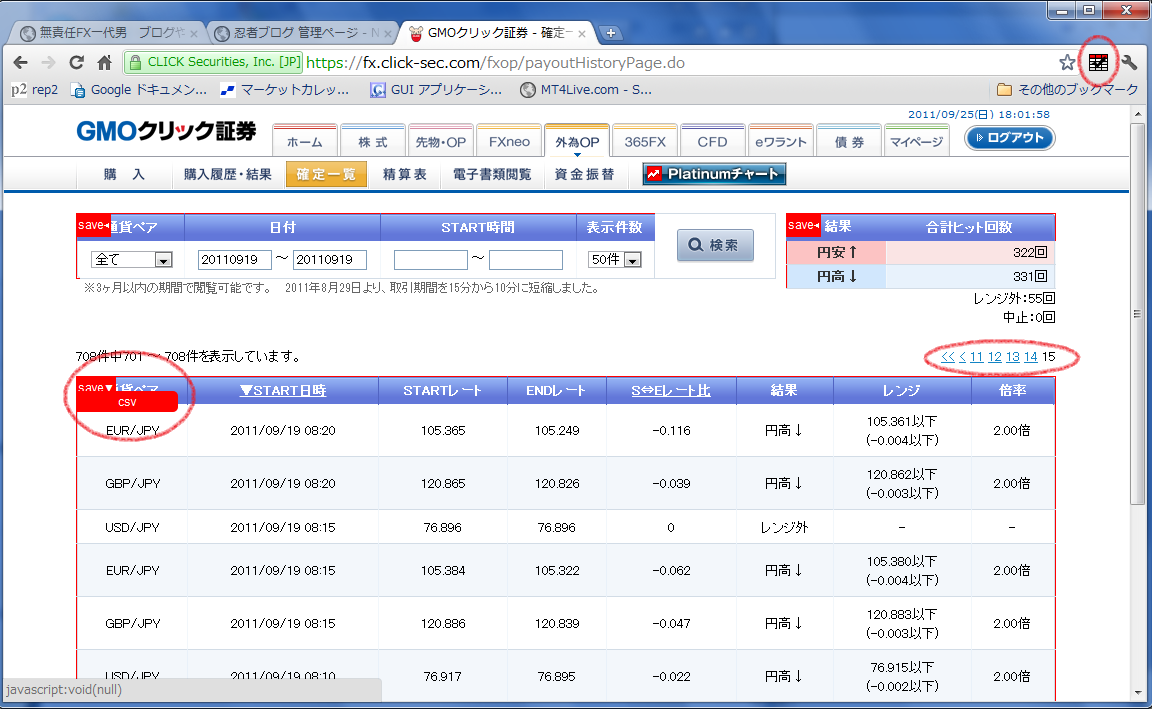The height and width of the screenshot is (709, 1152).
Task: Focus the START時間 from field
Action: tap(431, 259)
